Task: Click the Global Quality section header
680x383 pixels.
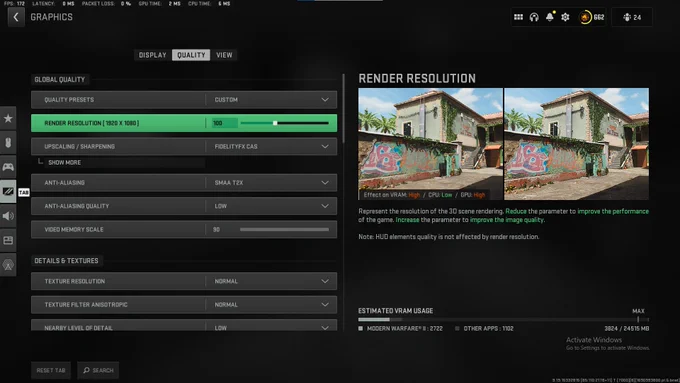Action: pos(60,80)
